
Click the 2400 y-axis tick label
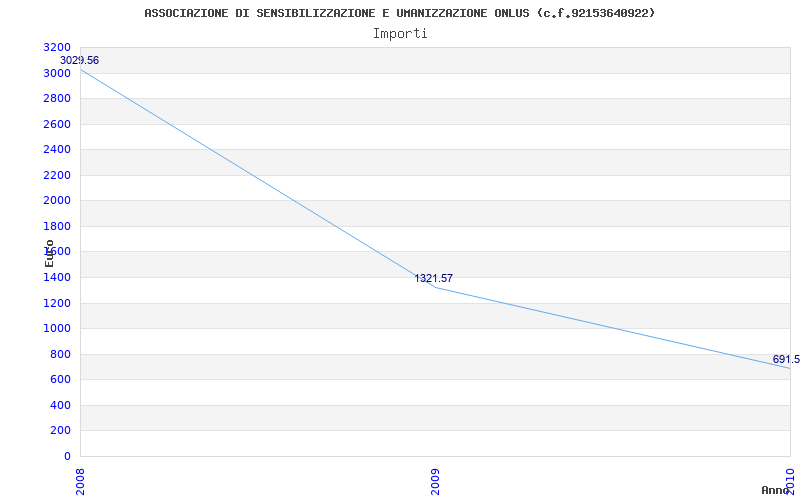[57, 149]
